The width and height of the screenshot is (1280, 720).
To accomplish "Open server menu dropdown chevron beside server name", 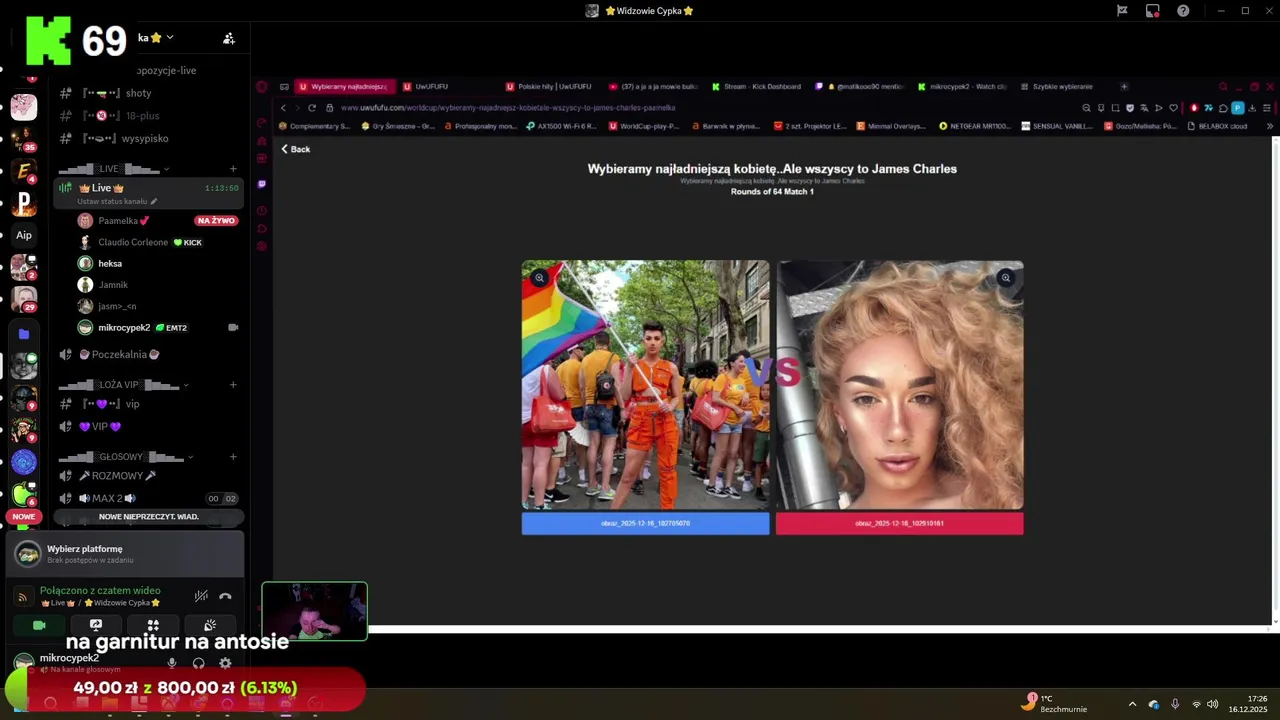I will (x=170, y=38).
